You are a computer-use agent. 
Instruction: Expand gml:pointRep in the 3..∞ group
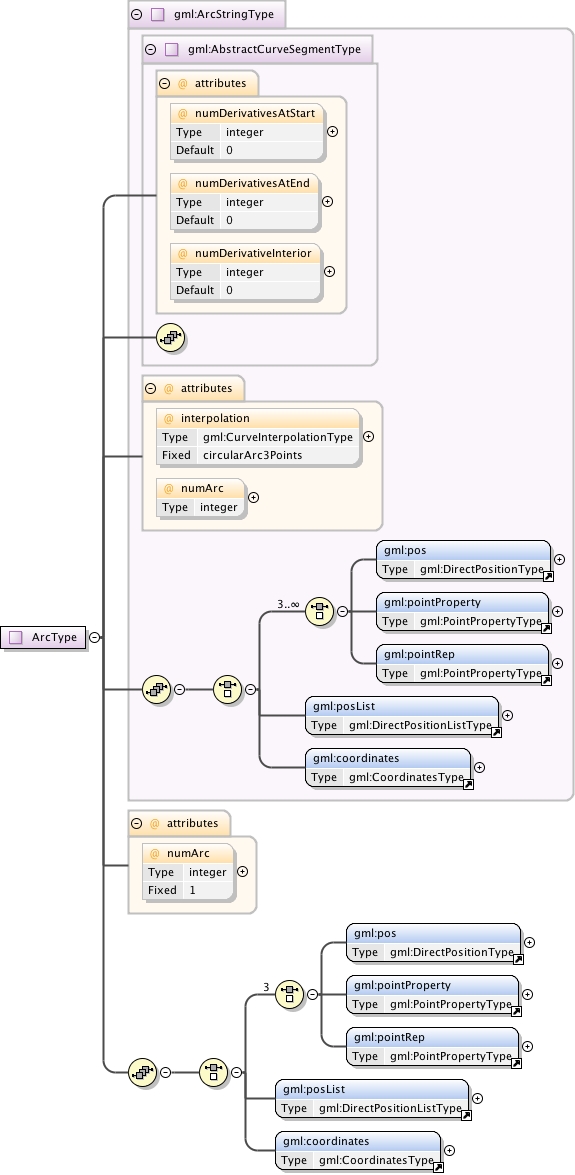(x=558, y=663)
